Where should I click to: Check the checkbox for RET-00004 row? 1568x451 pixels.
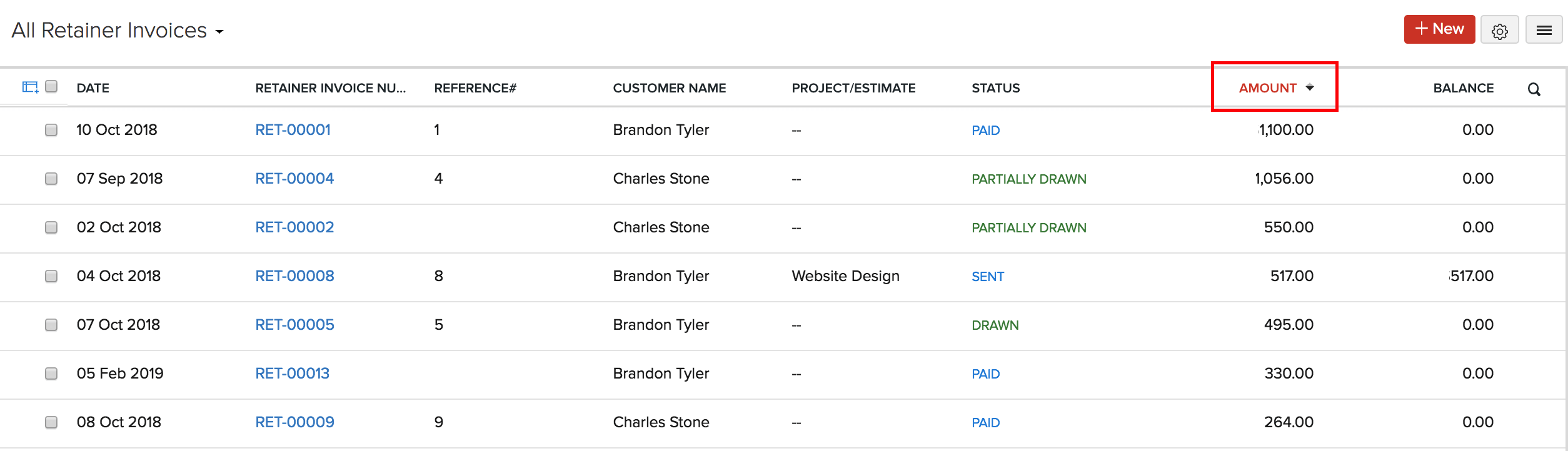click(51, 179)
